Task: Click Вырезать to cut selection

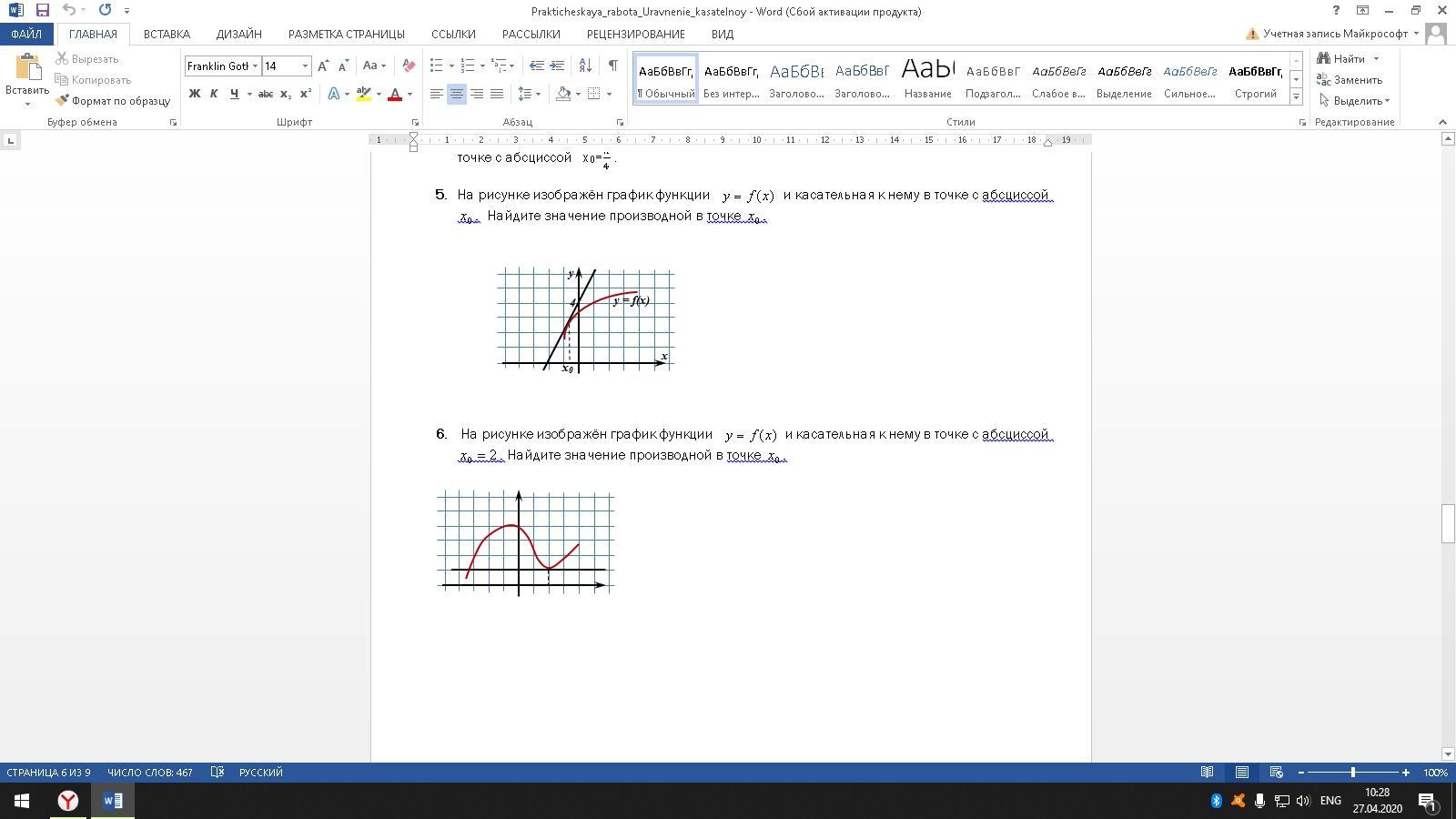Action: coord(86,58)
